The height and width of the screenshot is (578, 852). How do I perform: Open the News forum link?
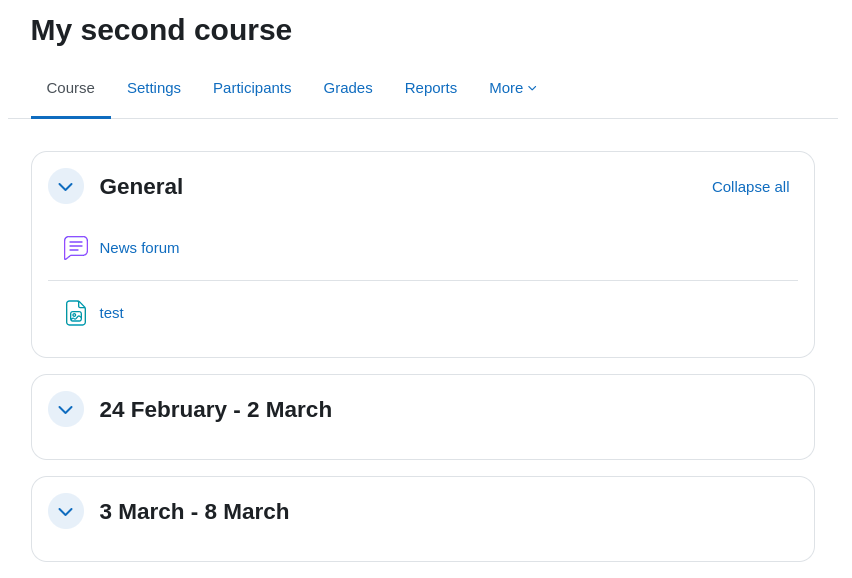(x=139, y=248)
